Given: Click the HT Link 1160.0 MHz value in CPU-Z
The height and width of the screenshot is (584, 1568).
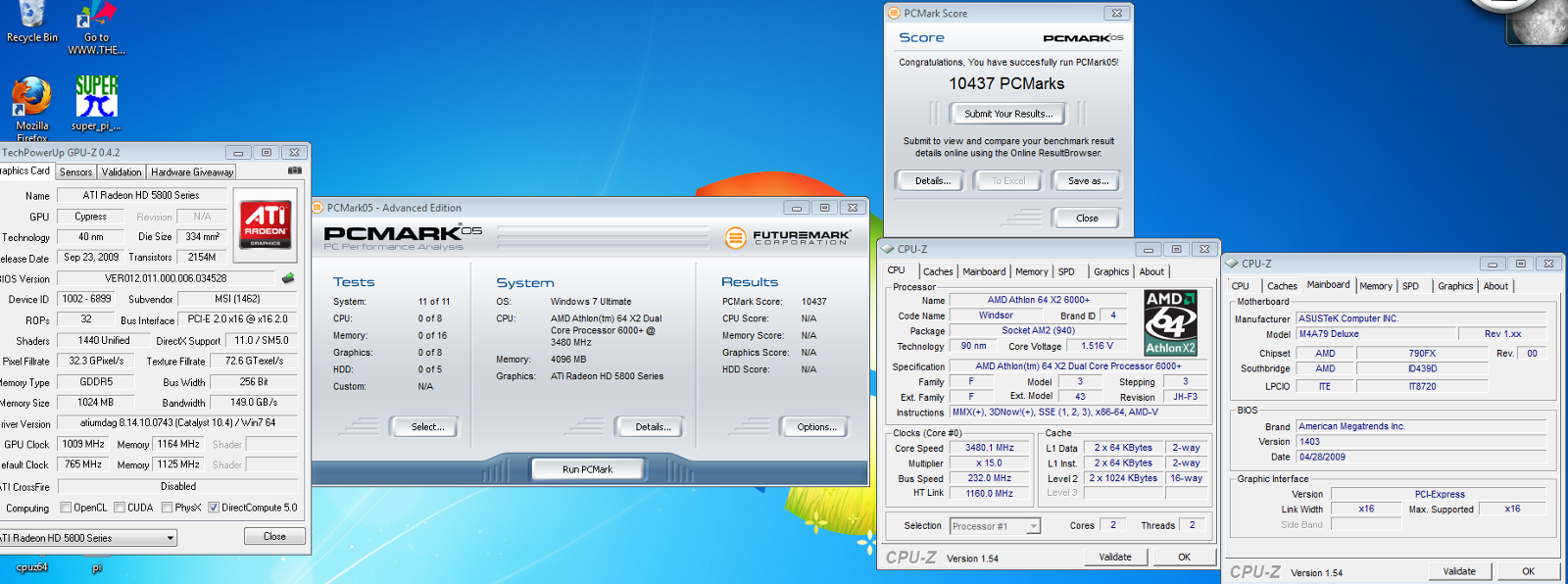Looking at the screenshot, I should (x=990, y=494).
